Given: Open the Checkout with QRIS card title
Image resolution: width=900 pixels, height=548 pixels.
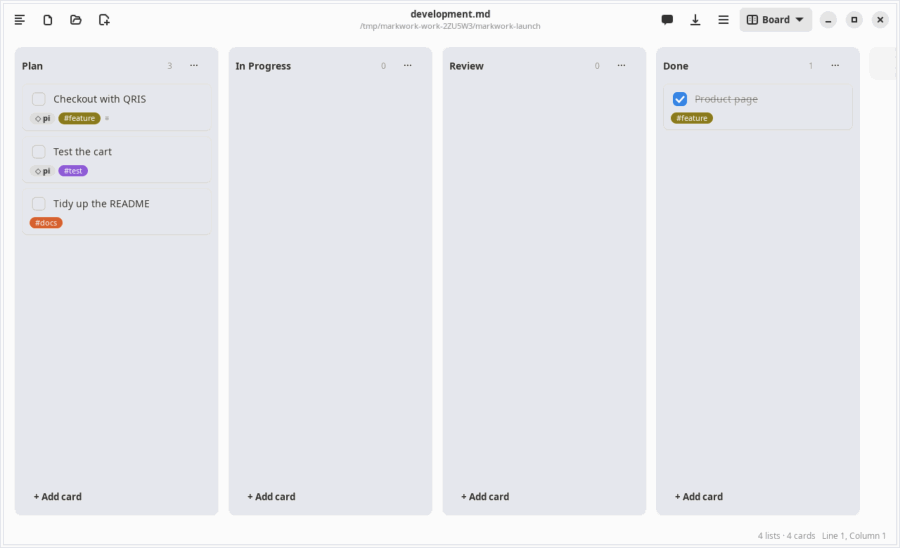Looking at the screenshot, I should (x=99, y=99).
